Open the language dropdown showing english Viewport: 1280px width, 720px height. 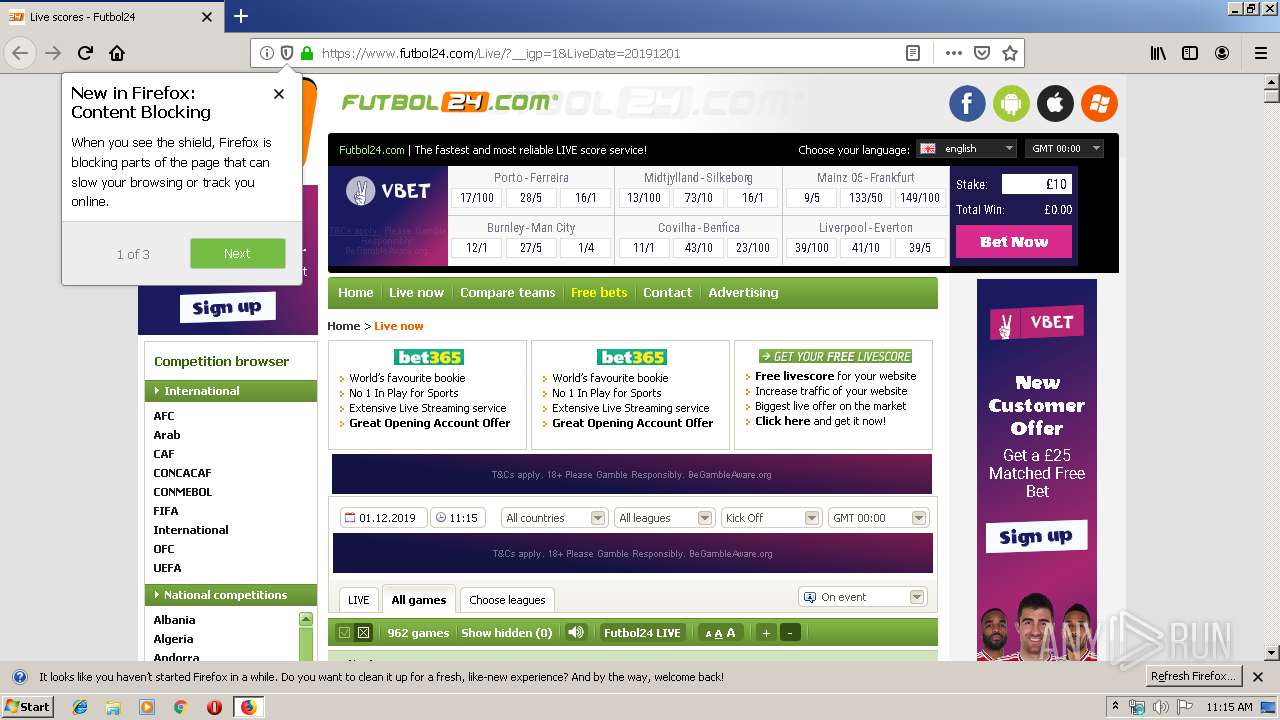click(x=967, y=148)
